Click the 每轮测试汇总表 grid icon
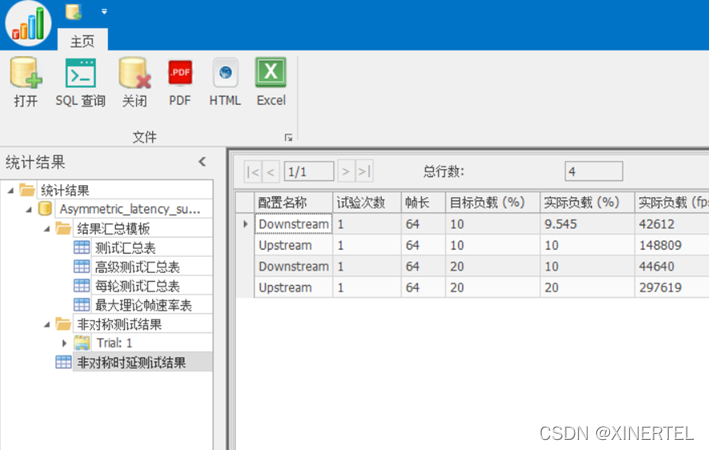This screenshot has height=450, width=709. [x=81, y=285]
